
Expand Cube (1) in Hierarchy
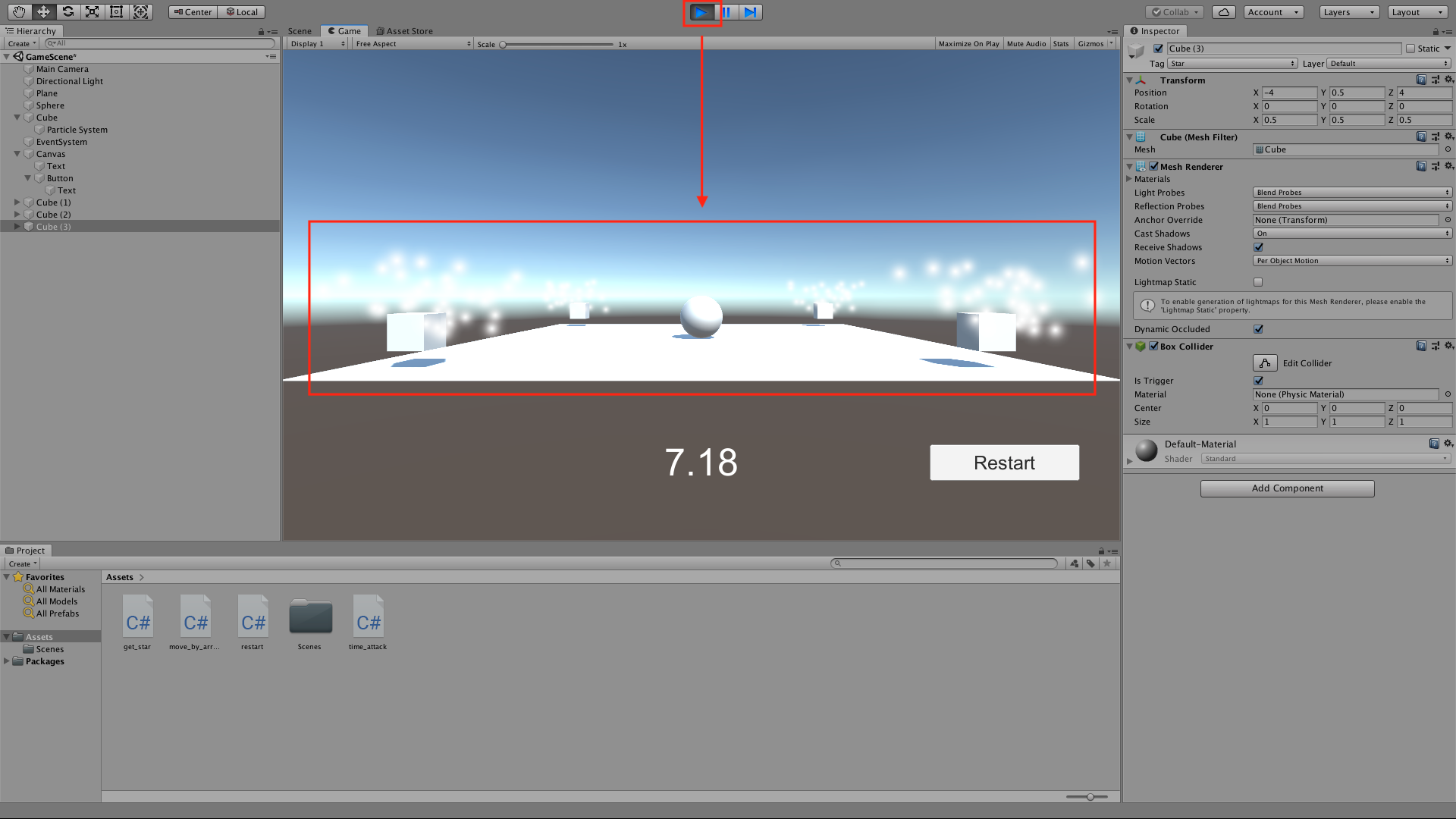17,202
